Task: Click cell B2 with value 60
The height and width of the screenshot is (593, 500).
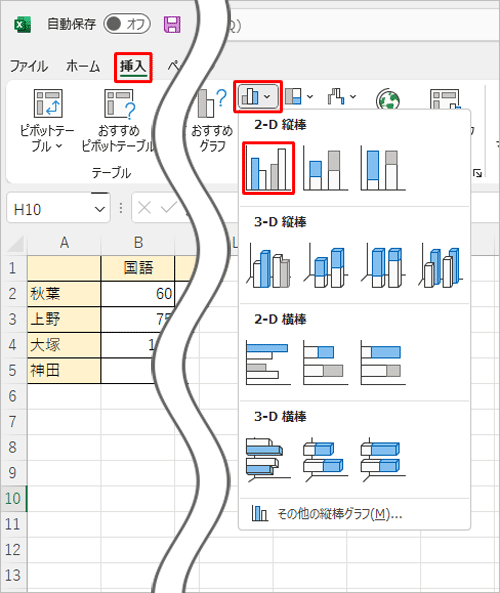Action: (138, 294)
